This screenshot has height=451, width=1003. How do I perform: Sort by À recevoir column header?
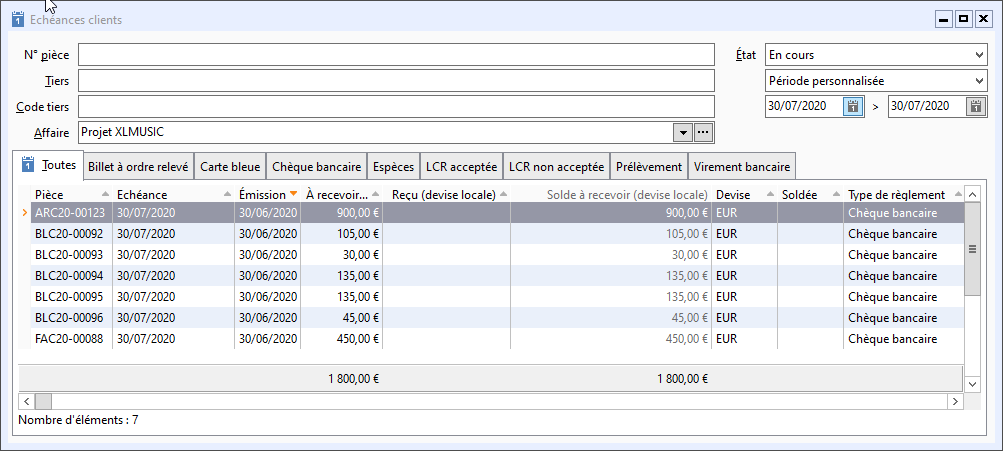tap(342, 194)
